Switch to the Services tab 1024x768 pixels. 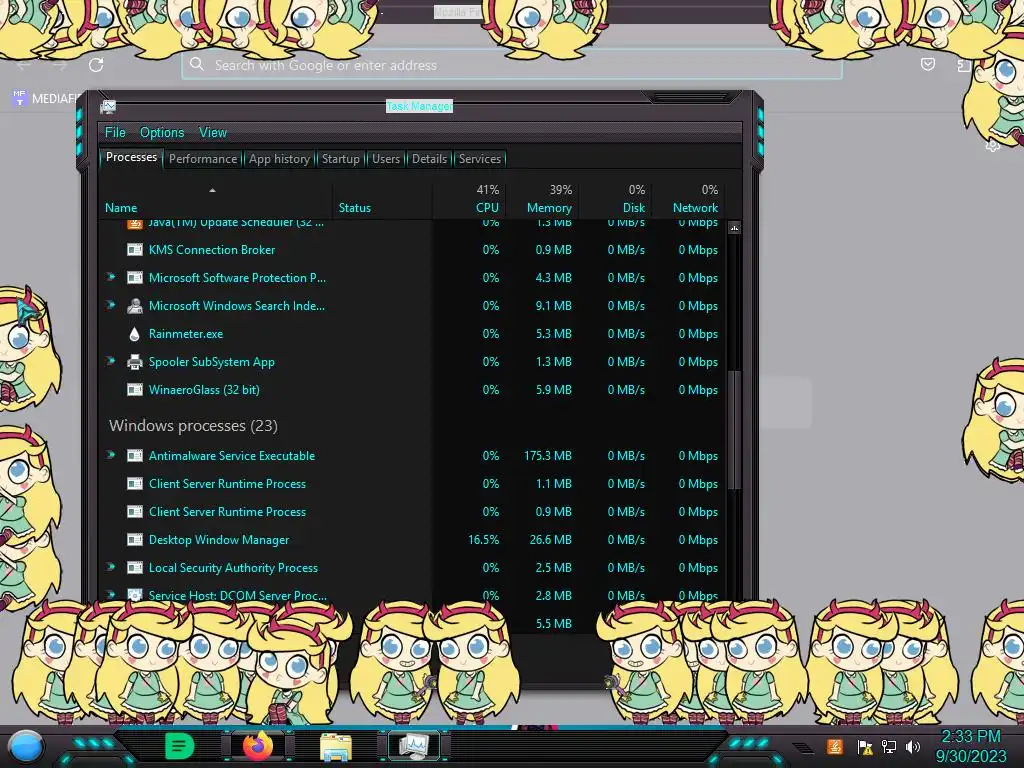(479, 159)
